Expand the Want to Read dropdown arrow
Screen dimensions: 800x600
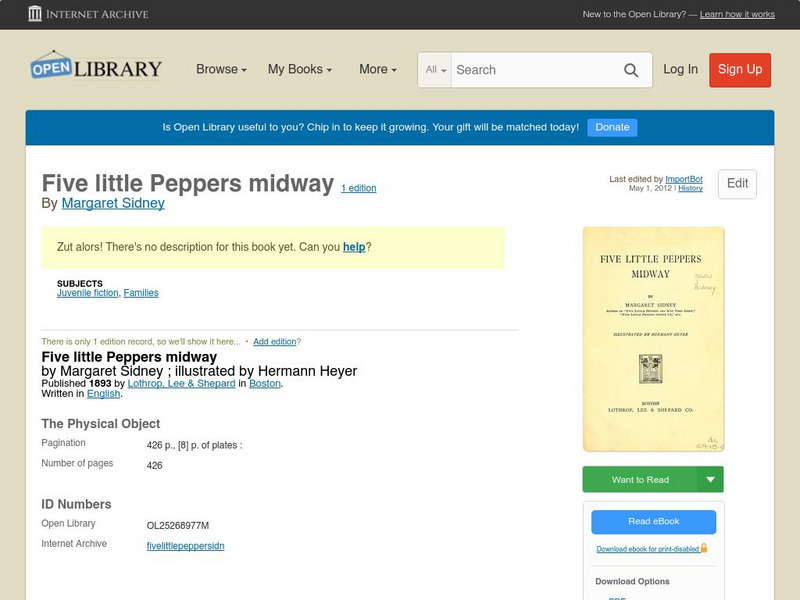pos(710,479)
